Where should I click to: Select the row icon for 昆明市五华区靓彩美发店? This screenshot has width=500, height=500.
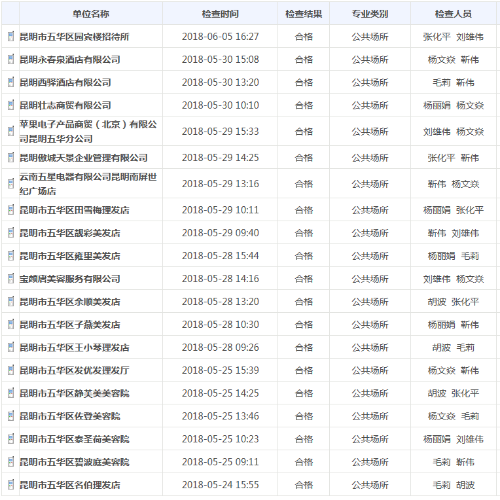[x=11, y=232]
